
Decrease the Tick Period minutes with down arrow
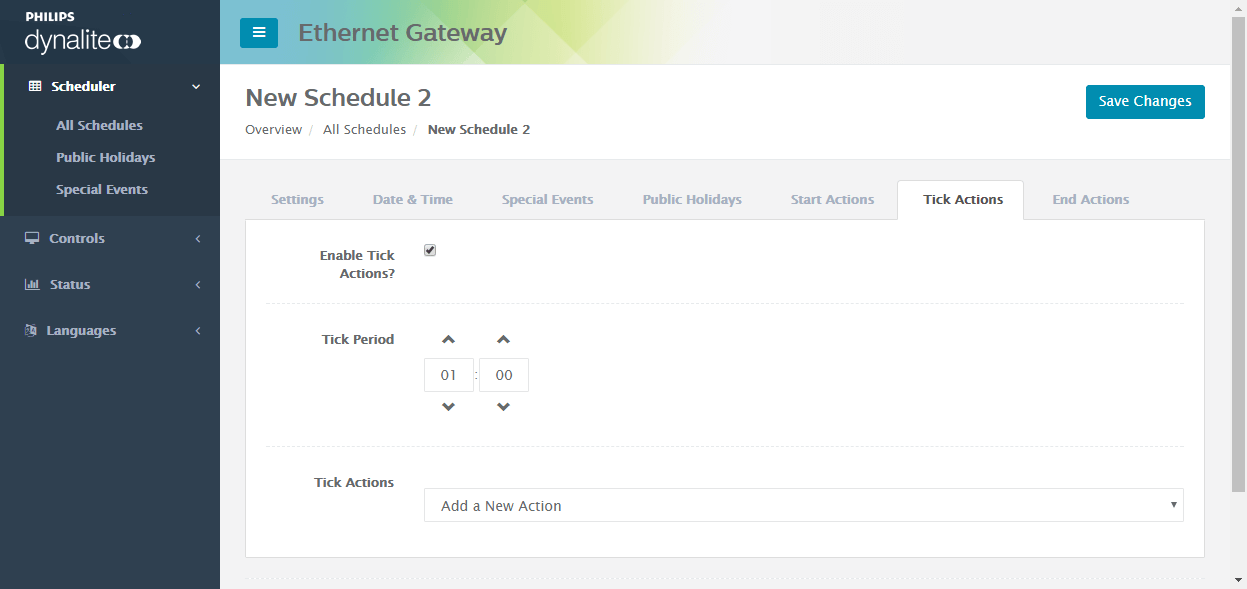(503, 406)
